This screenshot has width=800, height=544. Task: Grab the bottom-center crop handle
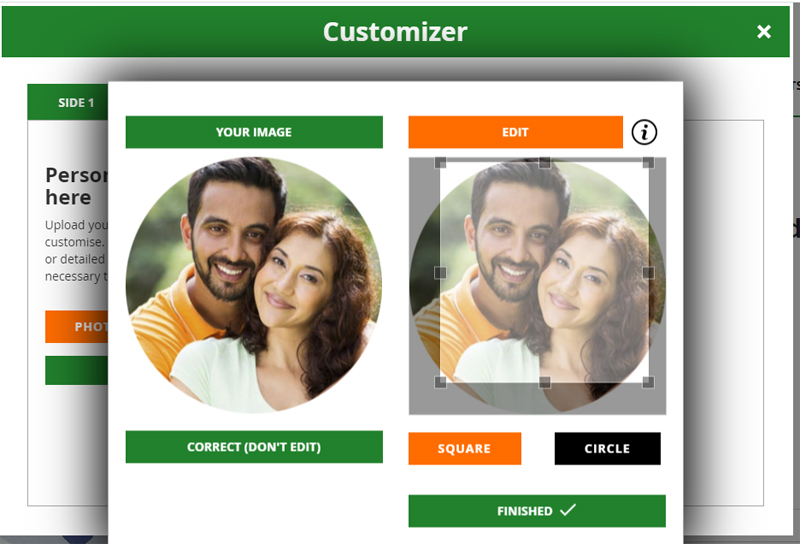(544, 382)
